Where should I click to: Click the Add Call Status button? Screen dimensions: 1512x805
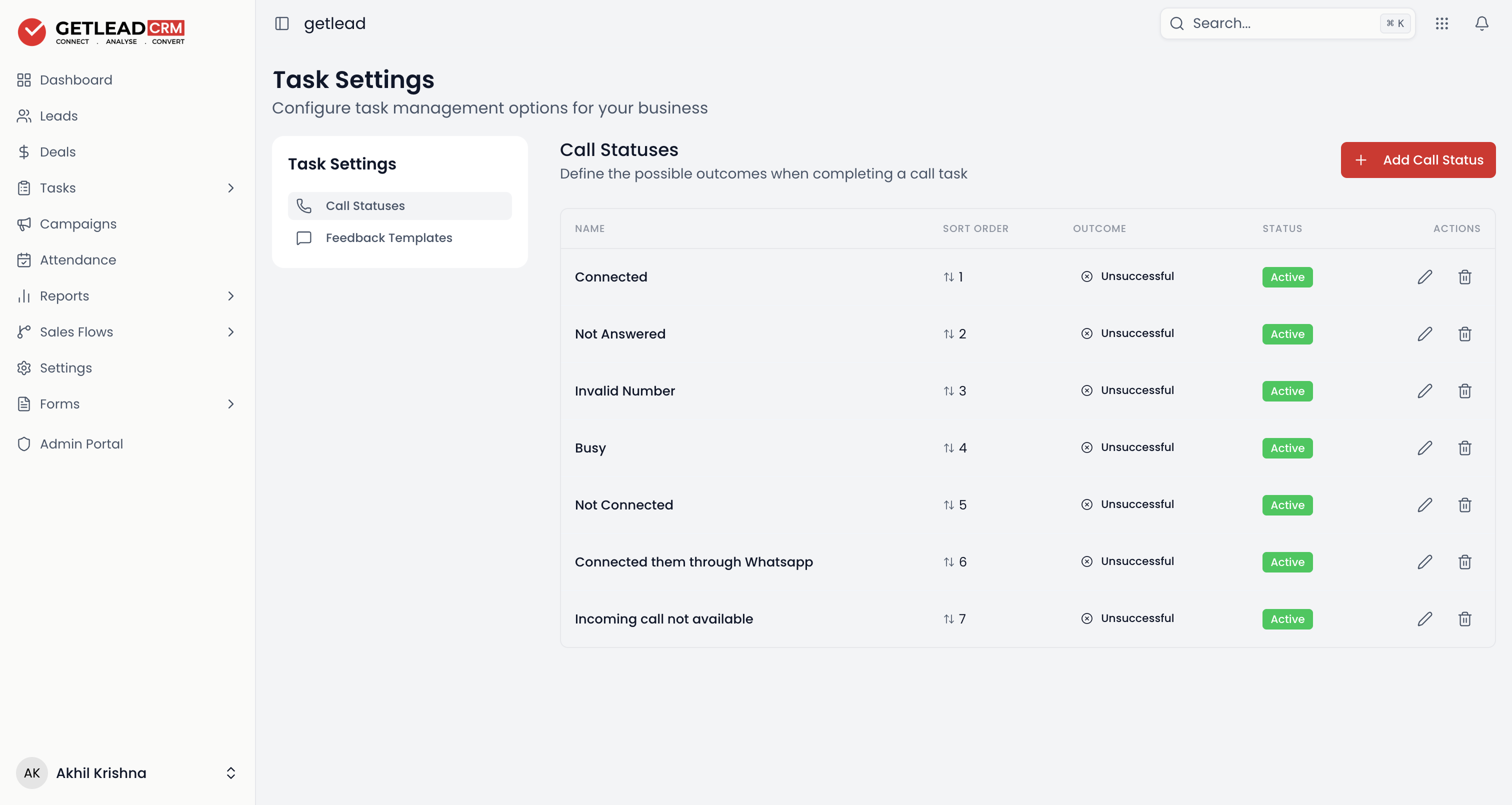click(x=1417, y=159)
